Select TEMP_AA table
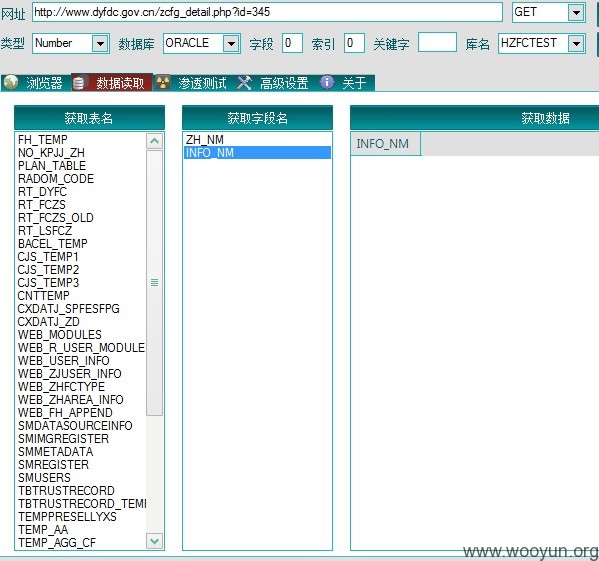This screenshot has width=599, height=561. coord(43,529)
